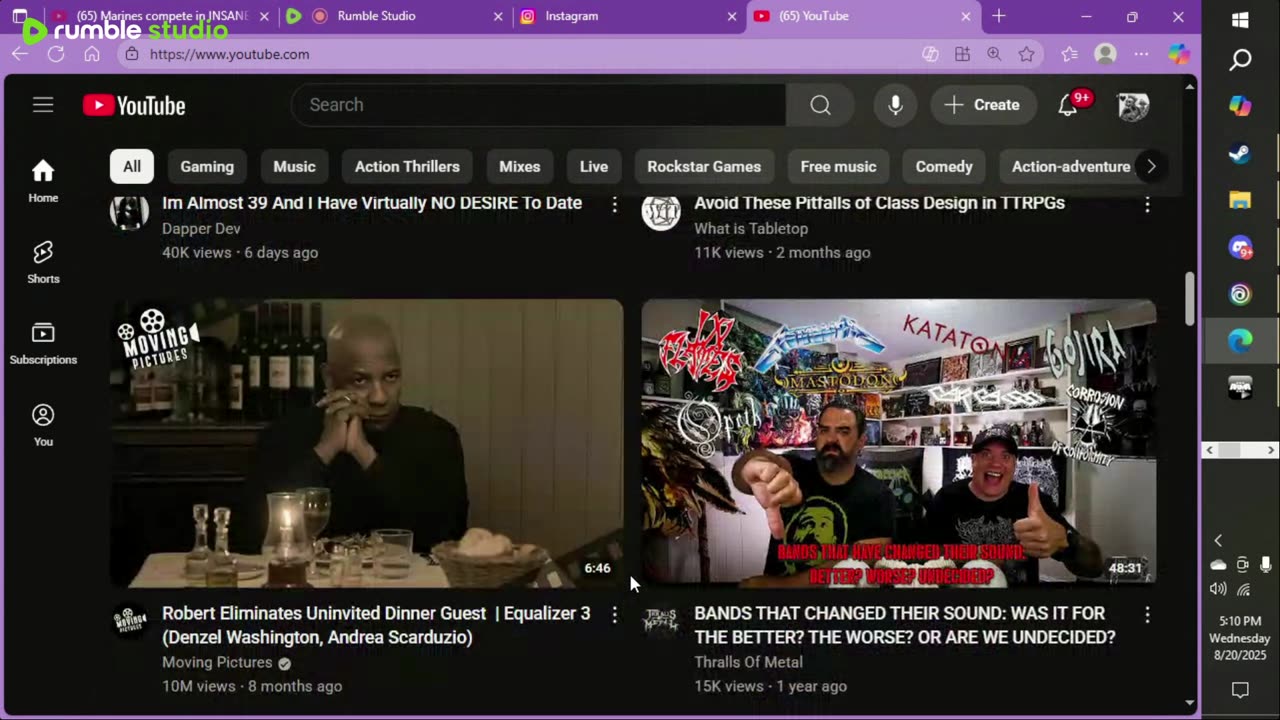Click the Thralls Of Metal channel avatar
The image size is (1280, 720).
coord(661,622)
